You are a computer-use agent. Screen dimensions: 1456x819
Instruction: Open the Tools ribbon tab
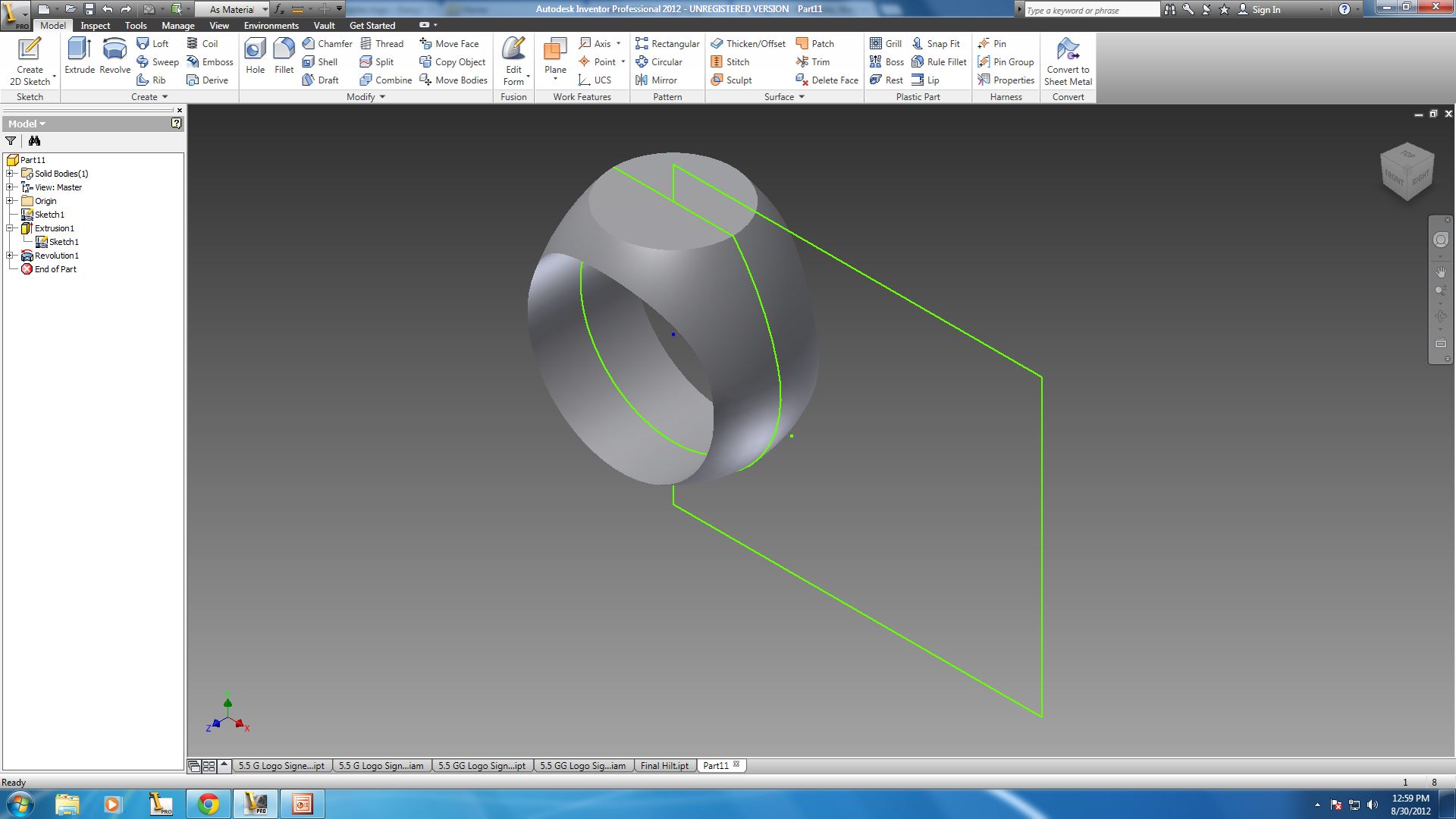pyautogui.click(x=136, y=26)
